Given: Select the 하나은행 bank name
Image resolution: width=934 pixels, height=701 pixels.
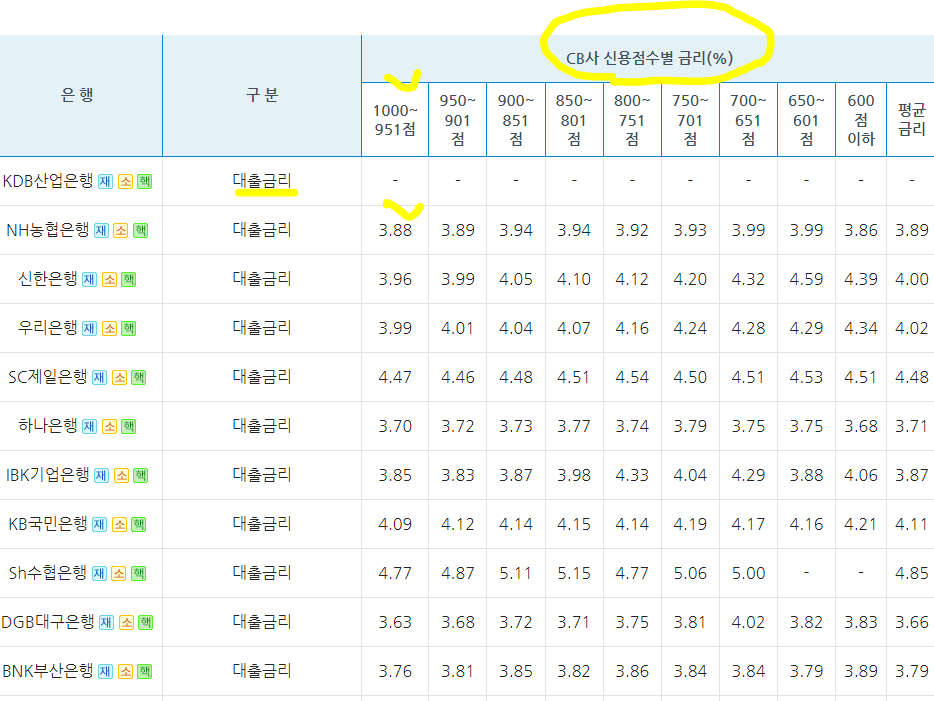Looking at the screenshot, I should [48, 426].
